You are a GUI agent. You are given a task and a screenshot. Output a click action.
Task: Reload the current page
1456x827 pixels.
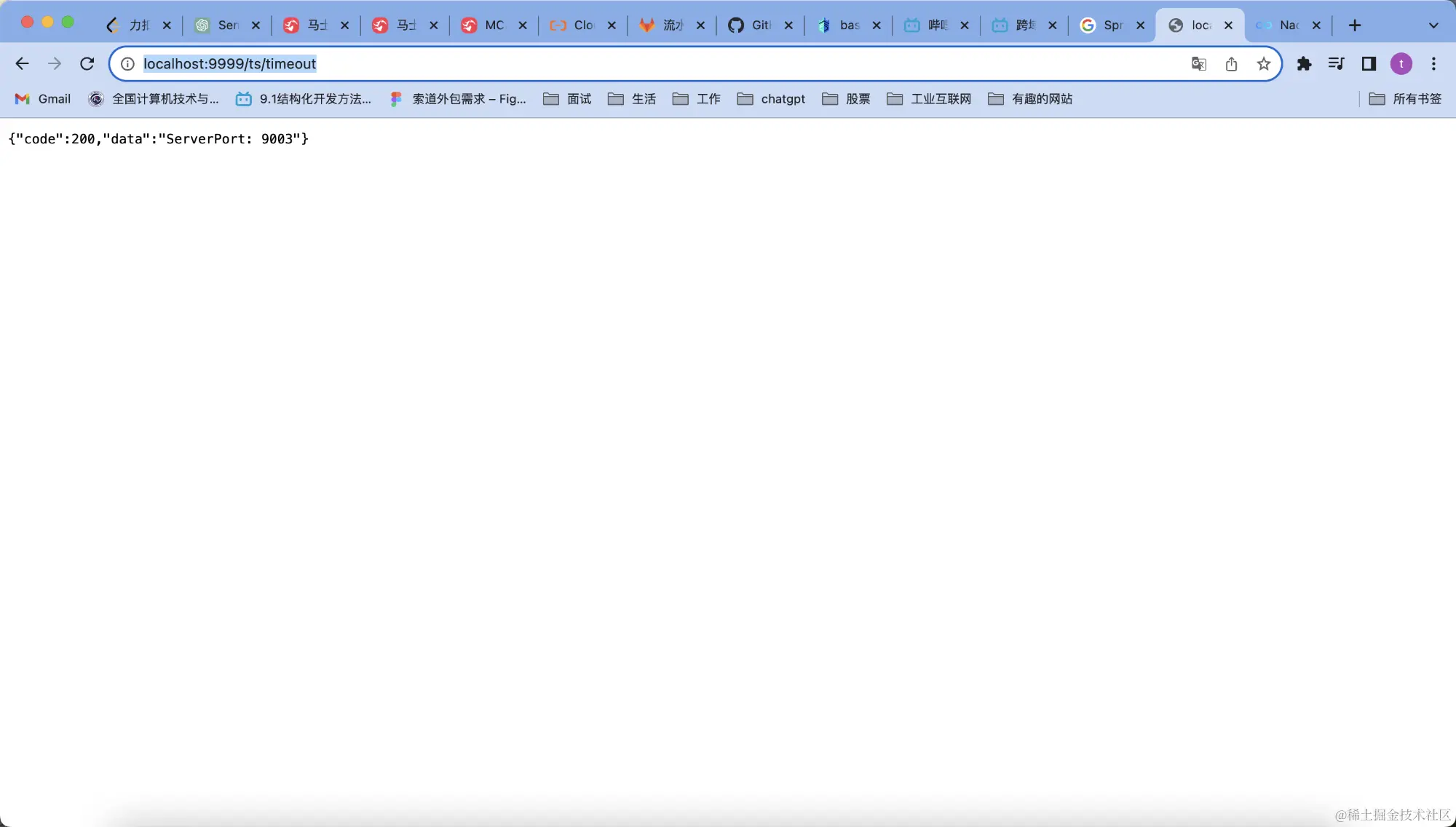87,64
